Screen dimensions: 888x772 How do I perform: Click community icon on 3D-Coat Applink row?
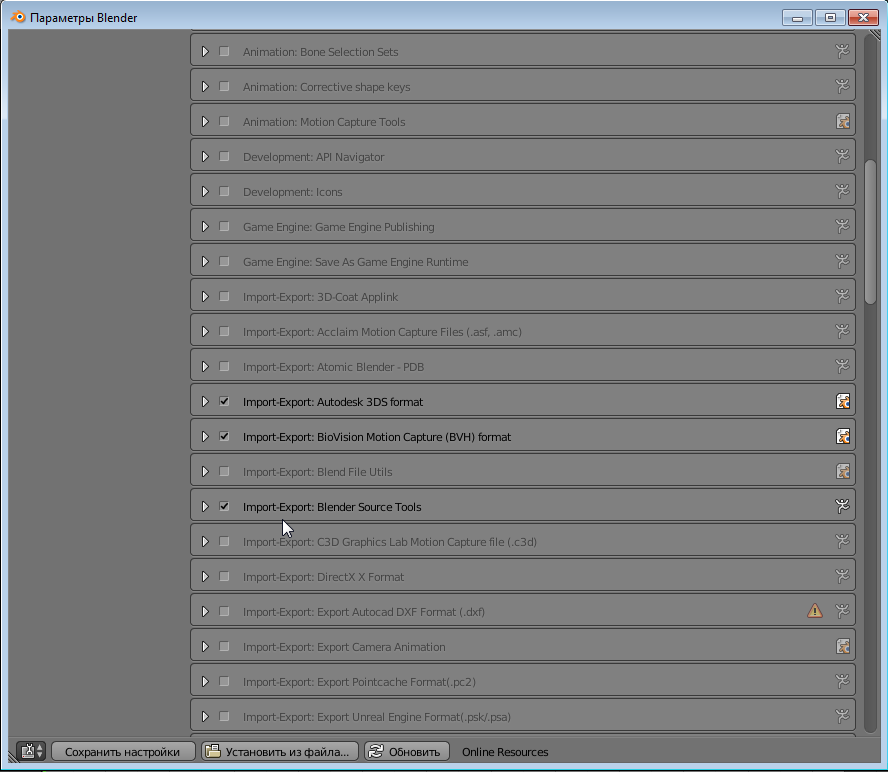842,296
